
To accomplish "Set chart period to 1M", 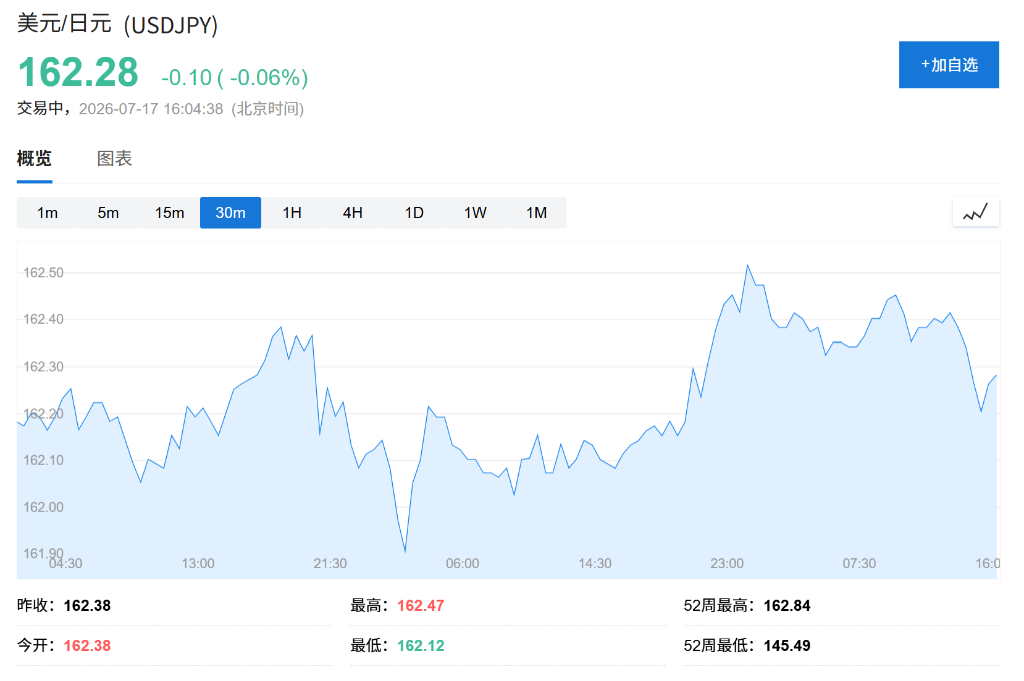I will click(x=536, y=213).
